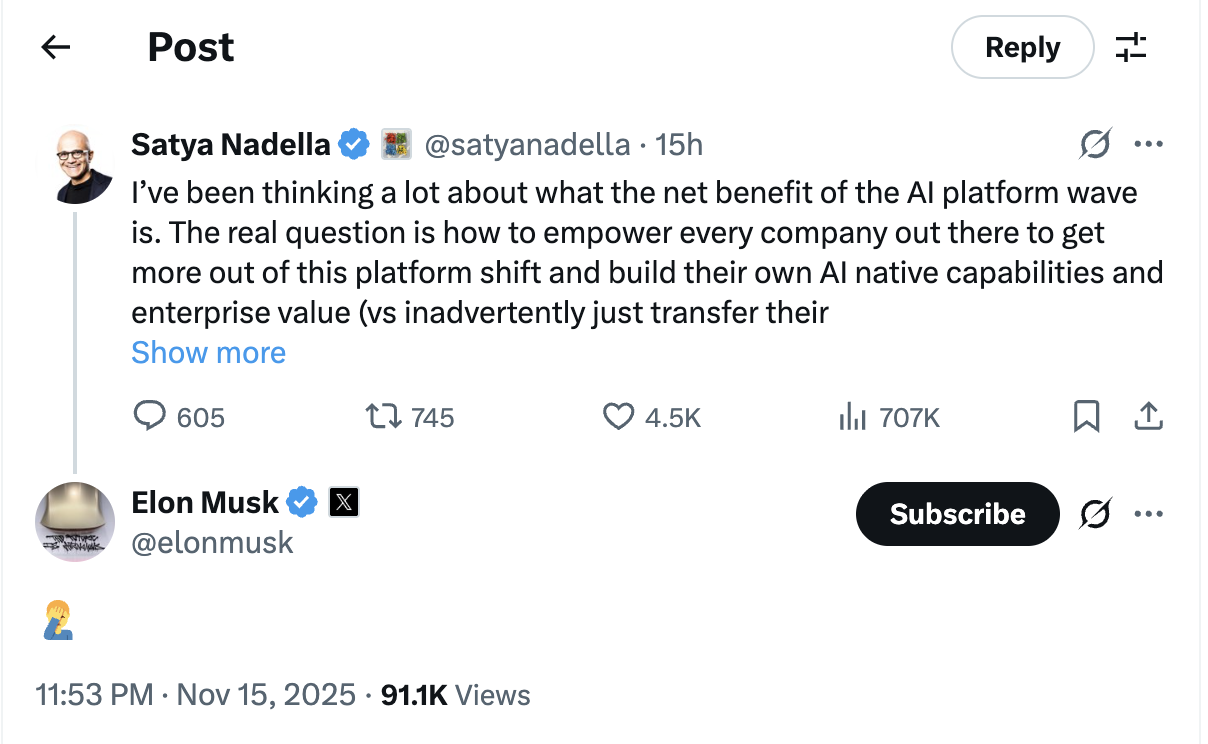Click the comment bubble with 605 replies
Image resolution: width=1208 pixels, height=744 pixels.
[x=149, y=416]
